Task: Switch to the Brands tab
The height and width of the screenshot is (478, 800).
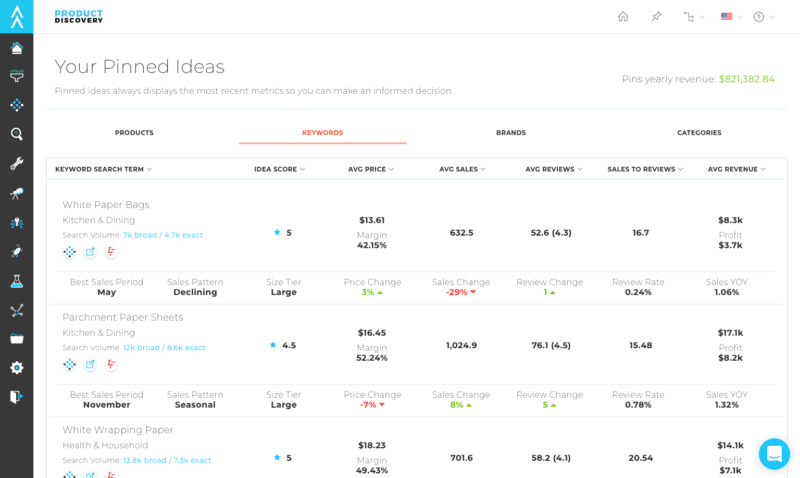Action: pyautogui.click(x=510, y=132)
